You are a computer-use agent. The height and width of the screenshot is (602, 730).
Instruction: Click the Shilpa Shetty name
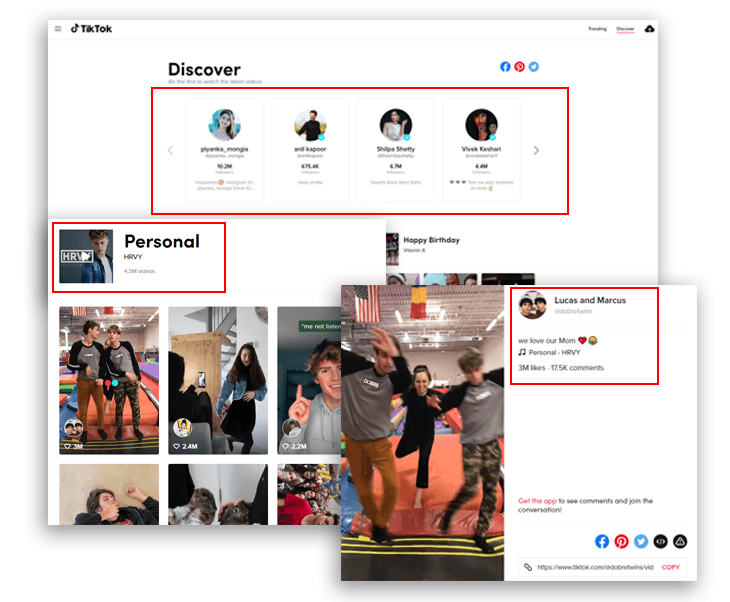pyautogui.click(x=396, y=149)
